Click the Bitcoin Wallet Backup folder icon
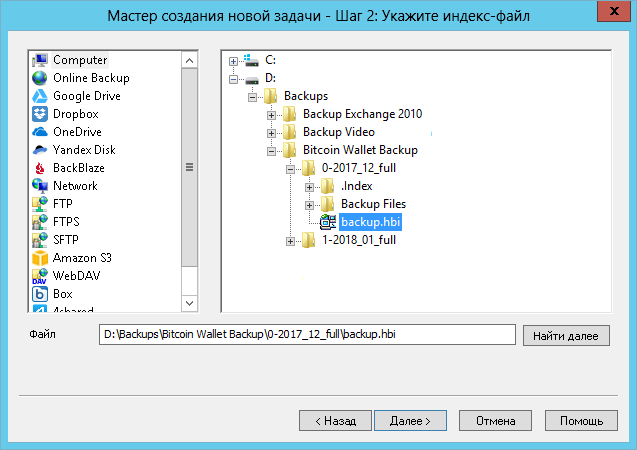Screen dimensions: 637x450 click(x=289, y=150)
